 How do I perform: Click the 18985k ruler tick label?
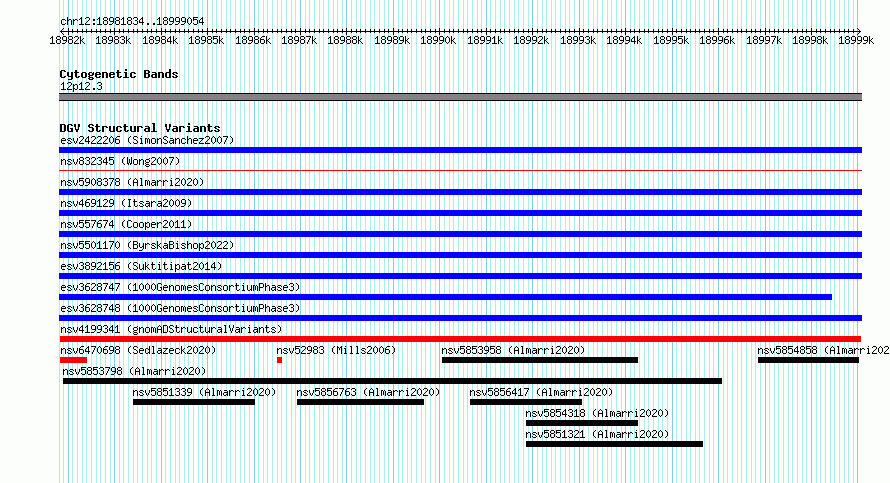point(206,40)
